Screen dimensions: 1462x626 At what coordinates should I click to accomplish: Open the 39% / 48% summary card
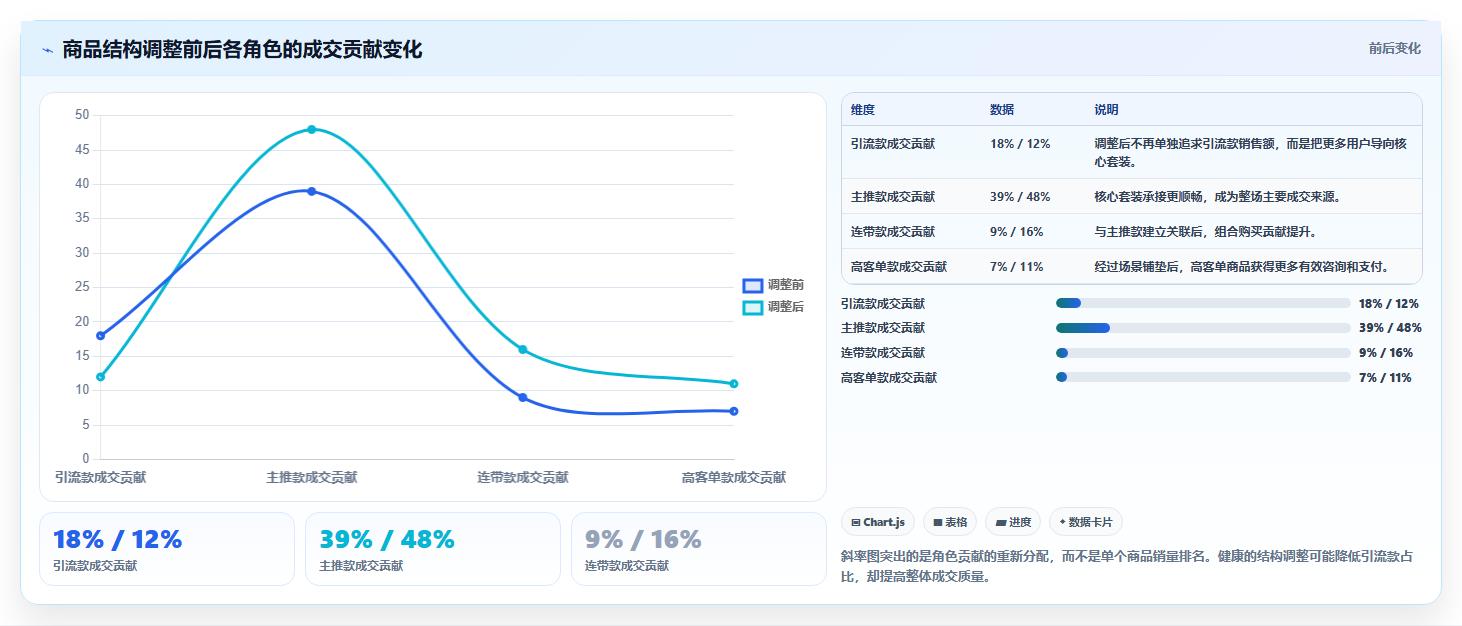[x=433, y=549]
